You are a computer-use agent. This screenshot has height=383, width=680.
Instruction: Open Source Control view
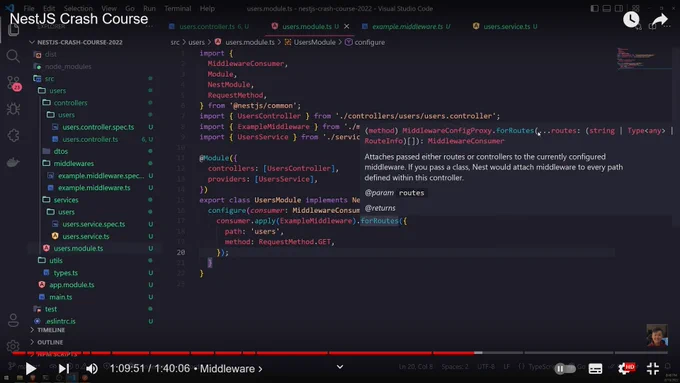[13, 83]
